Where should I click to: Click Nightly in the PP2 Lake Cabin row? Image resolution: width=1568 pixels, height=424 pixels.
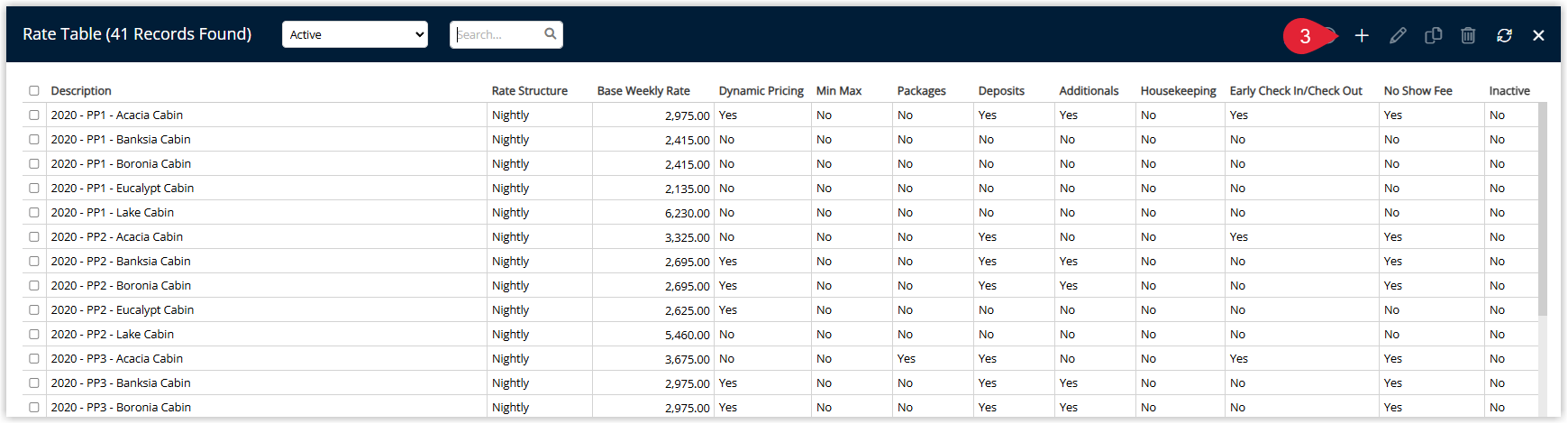(511, 335)
